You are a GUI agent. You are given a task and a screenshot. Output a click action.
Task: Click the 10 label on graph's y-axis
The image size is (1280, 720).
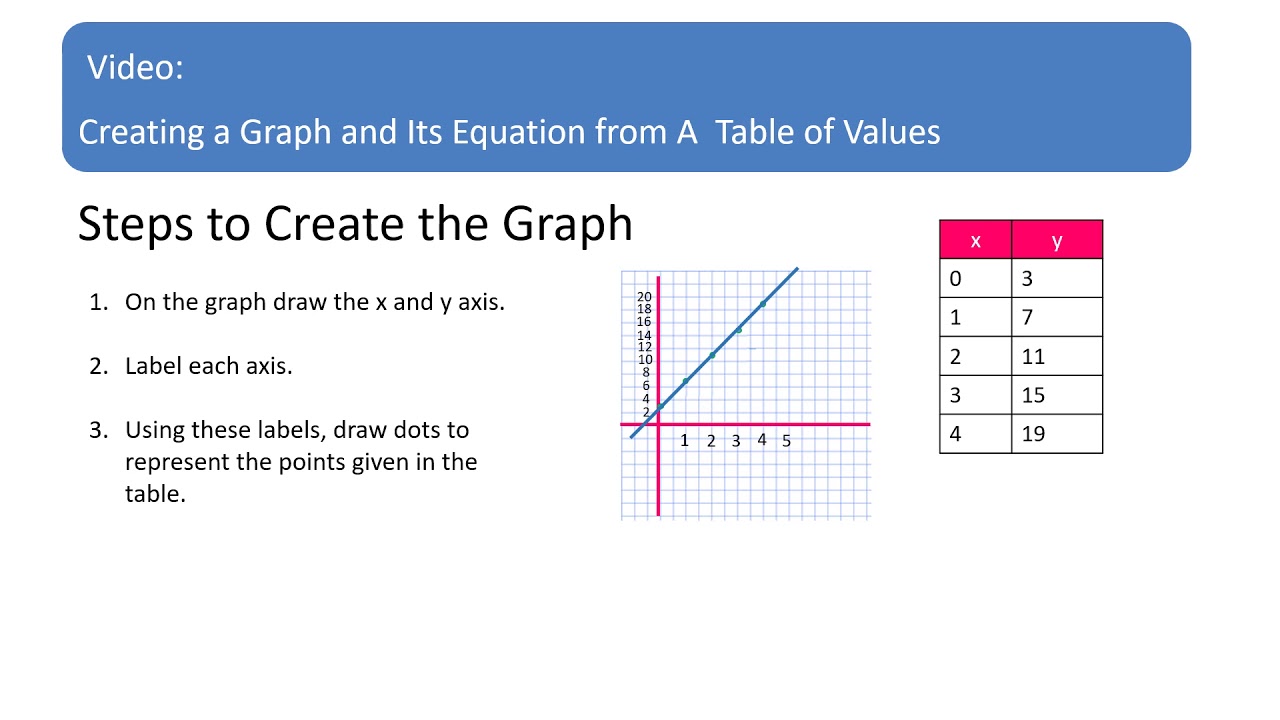pos(644,360)
